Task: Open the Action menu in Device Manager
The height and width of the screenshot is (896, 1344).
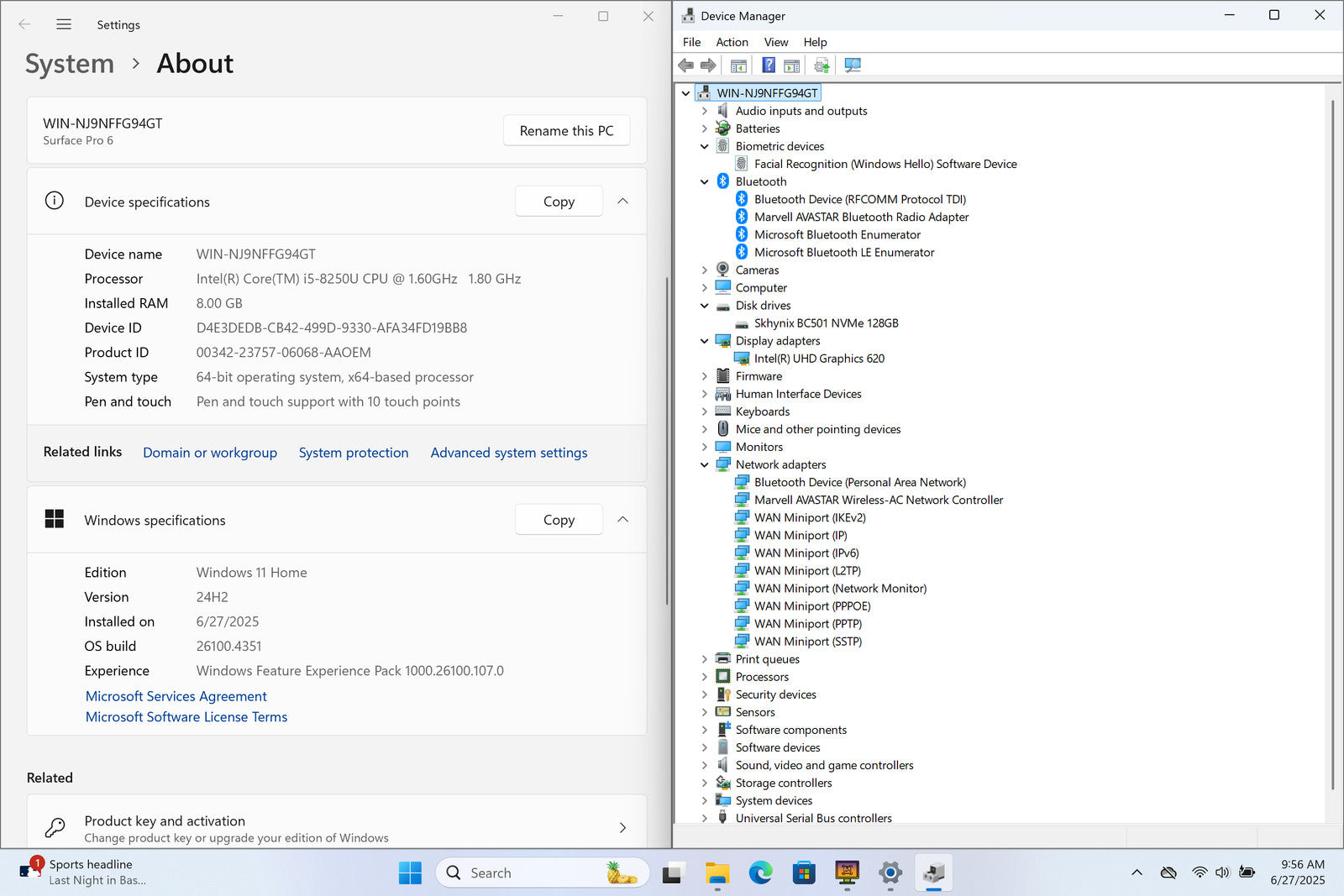Action: (x=732, y=42)
